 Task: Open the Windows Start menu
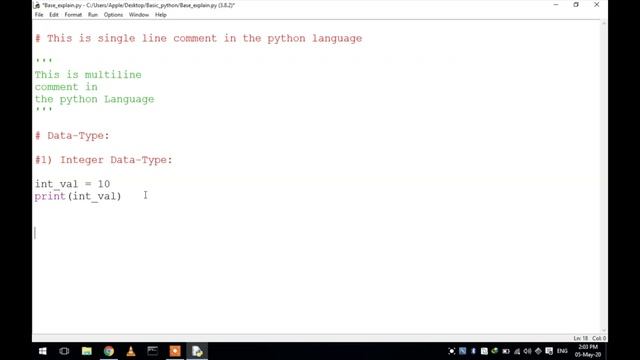(42, 351)
